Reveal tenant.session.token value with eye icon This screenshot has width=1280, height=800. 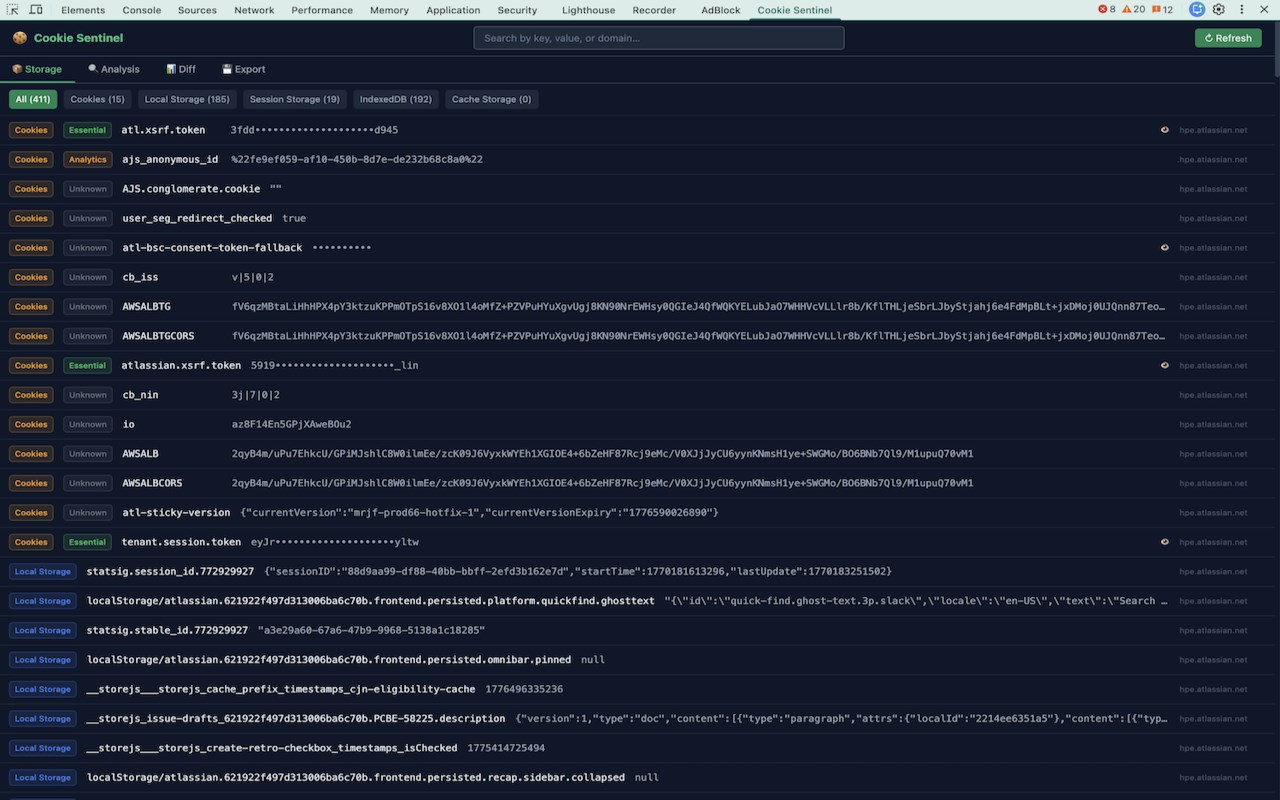pyautogui.click(x=1165, y=542)
